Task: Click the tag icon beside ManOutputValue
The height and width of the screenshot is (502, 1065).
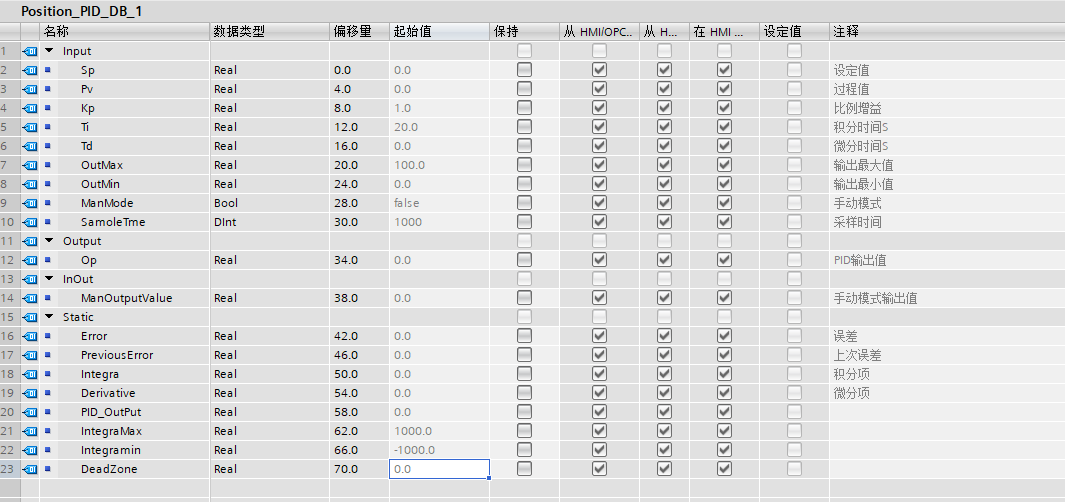Action: point(29,298)
